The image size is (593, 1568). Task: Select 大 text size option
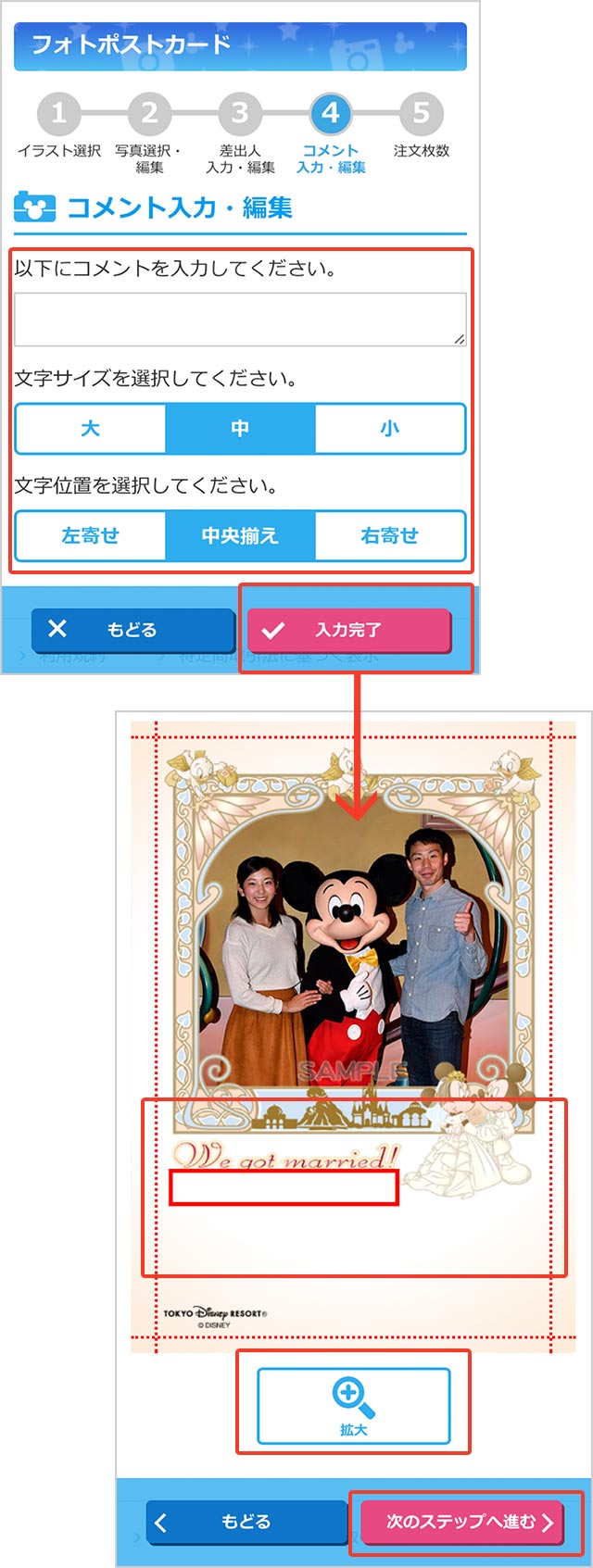pyautogui.click(x=90, y=428)
